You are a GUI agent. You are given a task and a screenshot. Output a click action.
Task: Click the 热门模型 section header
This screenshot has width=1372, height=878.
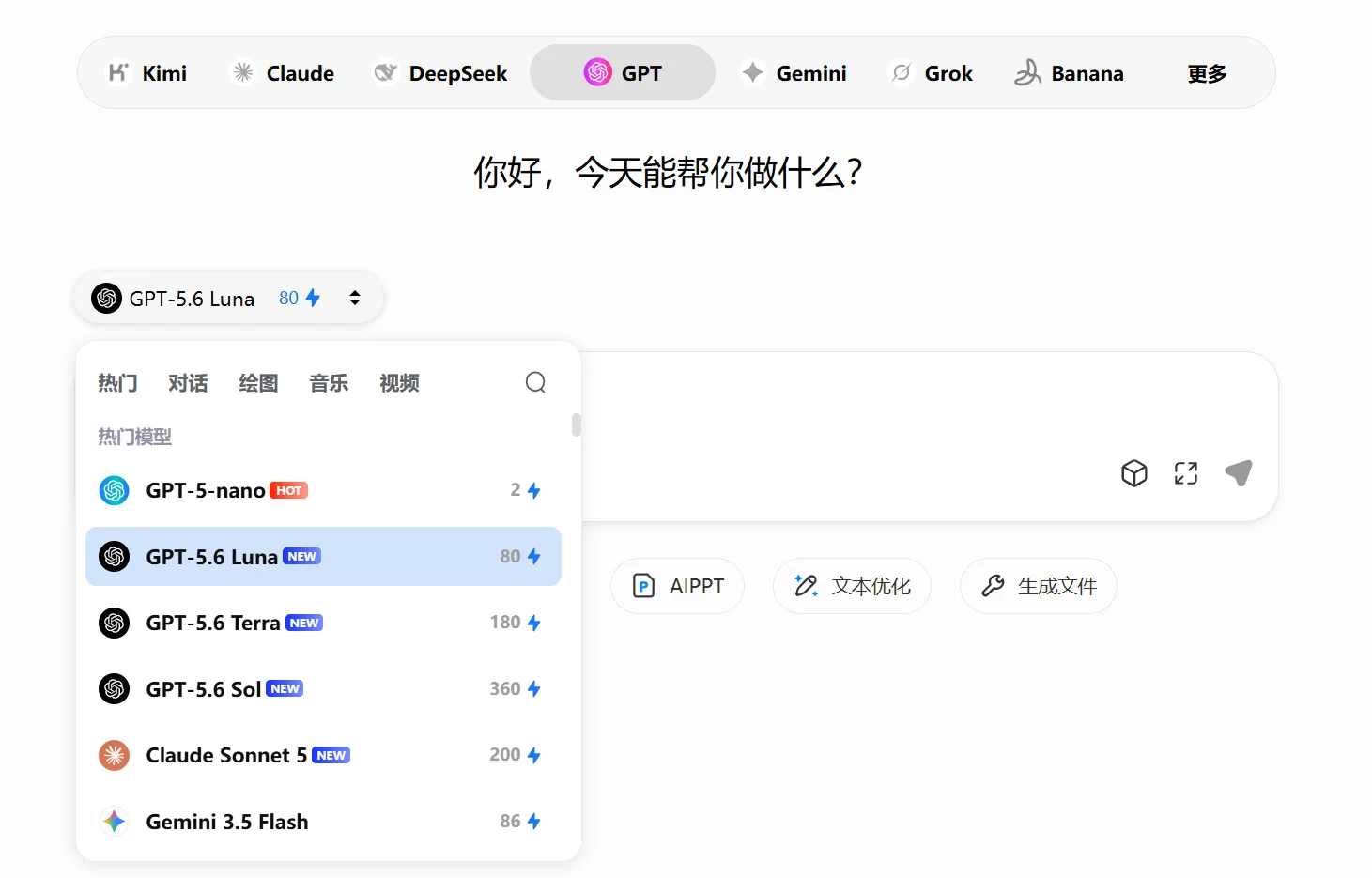135,437
